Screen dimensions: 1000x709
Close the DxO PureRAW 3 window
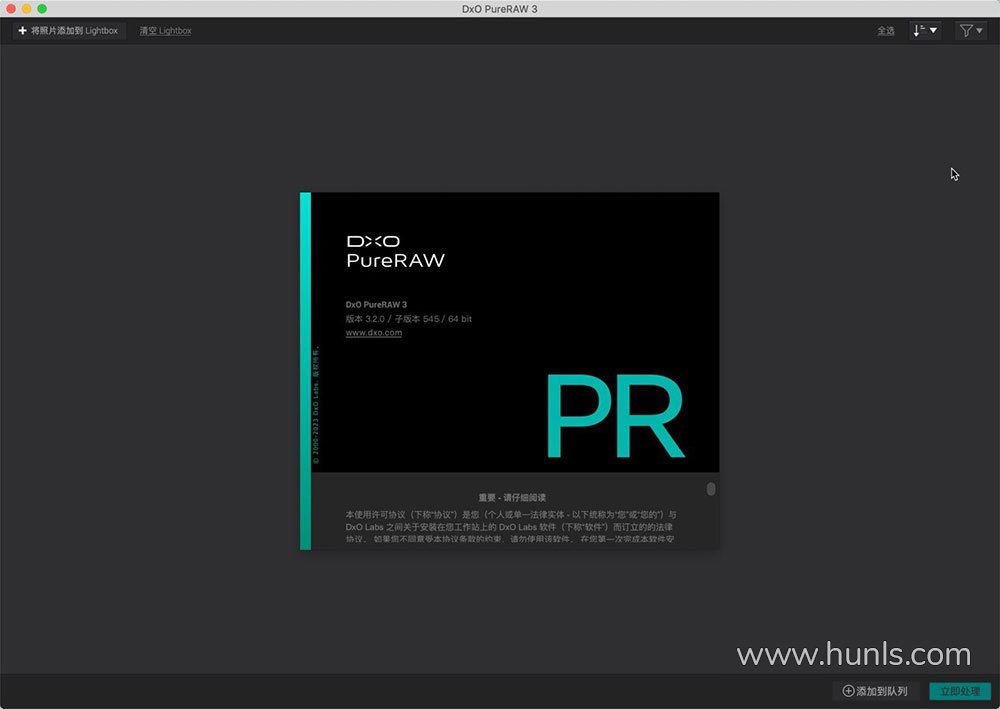[11, 9]
